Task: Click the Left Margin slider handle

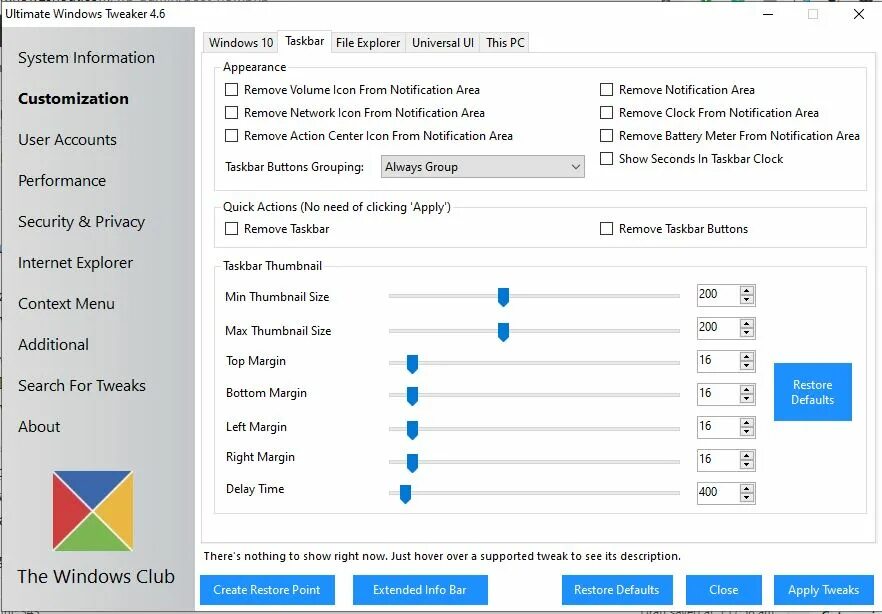Action: click(412, 430)
